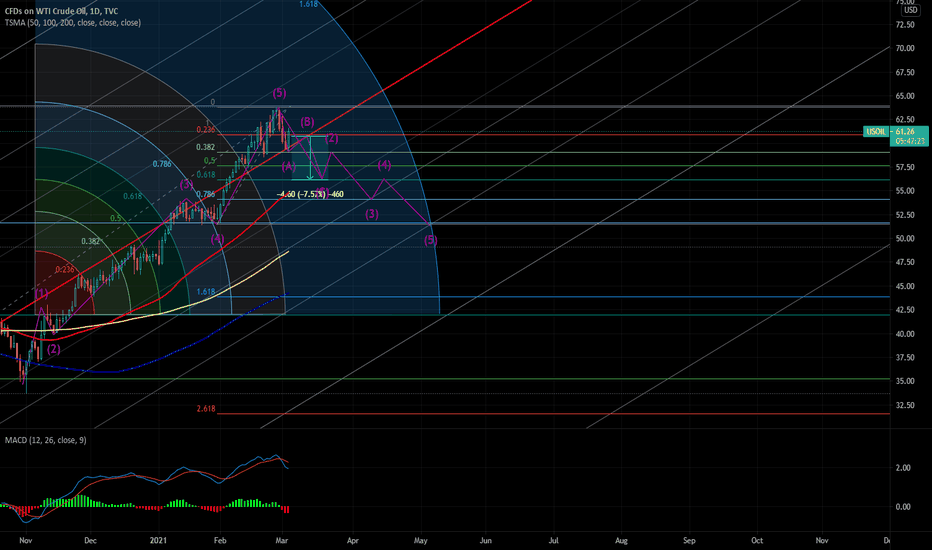
Task: Click the USD currency button on price axis
Action: coord(910,10)
